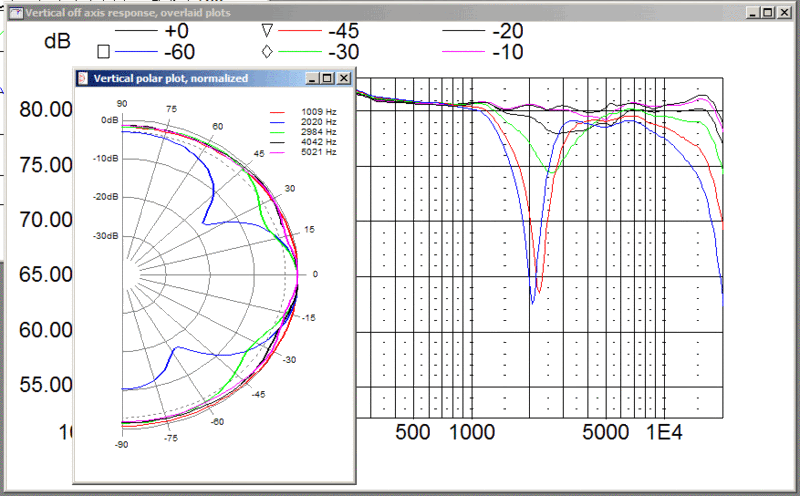Click the 1009 Hz polar legend entry

pos(303,112)
